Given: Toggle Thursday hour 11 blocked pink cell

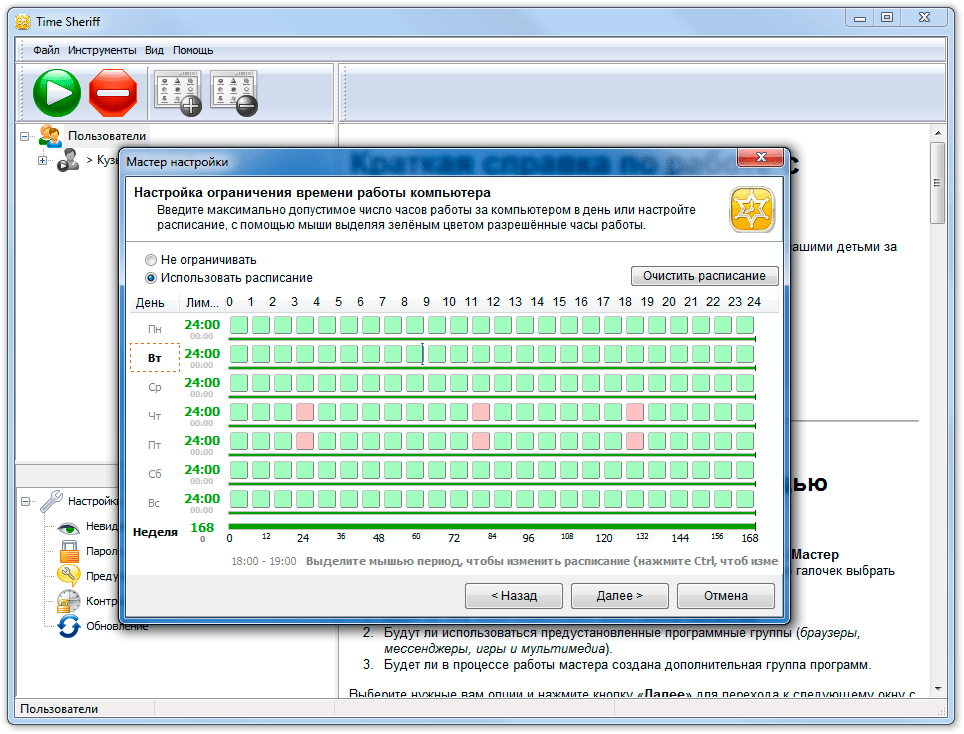Looking at the screenshot, I should click(x=481, y=412).
